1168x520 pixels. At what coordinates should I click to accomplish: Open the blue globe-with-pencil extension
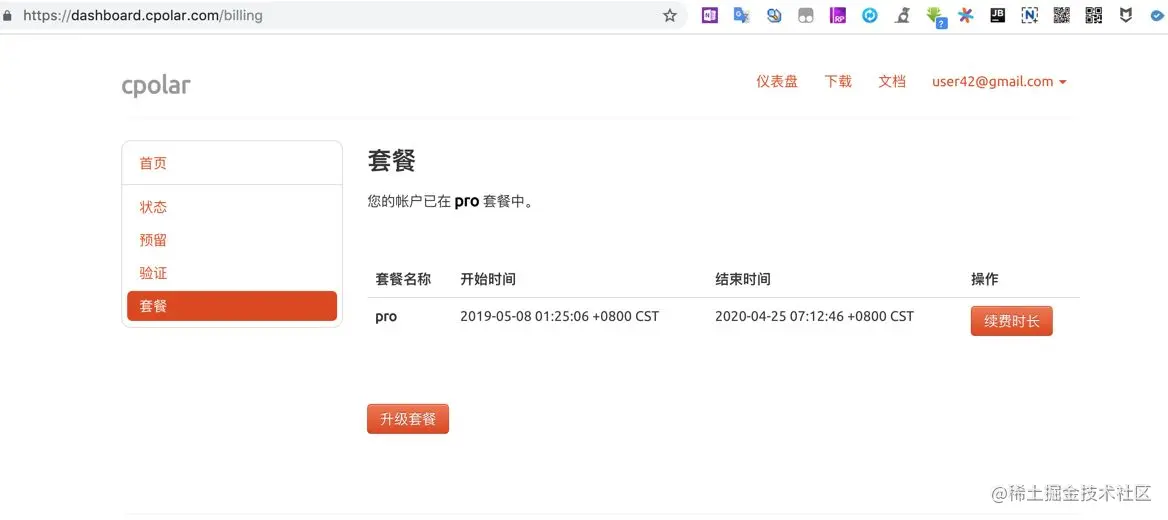[x=774, y=15]
